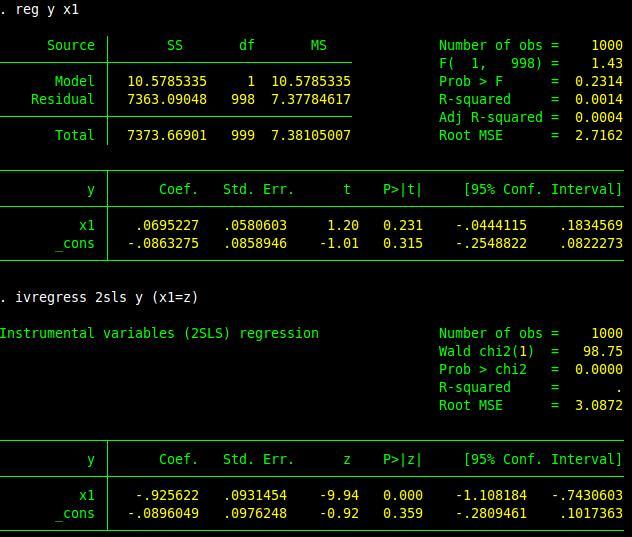Click the 'Instrumental variables (2SLS) regression' title

159,333
